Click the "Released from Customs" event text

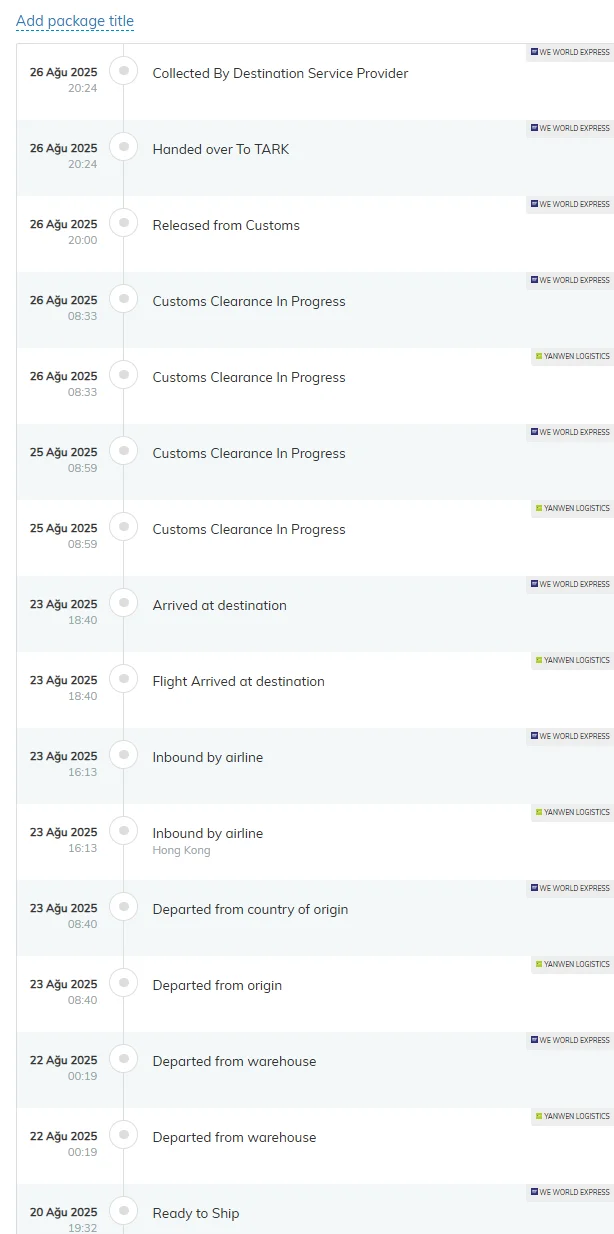pyautogui.click(x=226, y=225)
